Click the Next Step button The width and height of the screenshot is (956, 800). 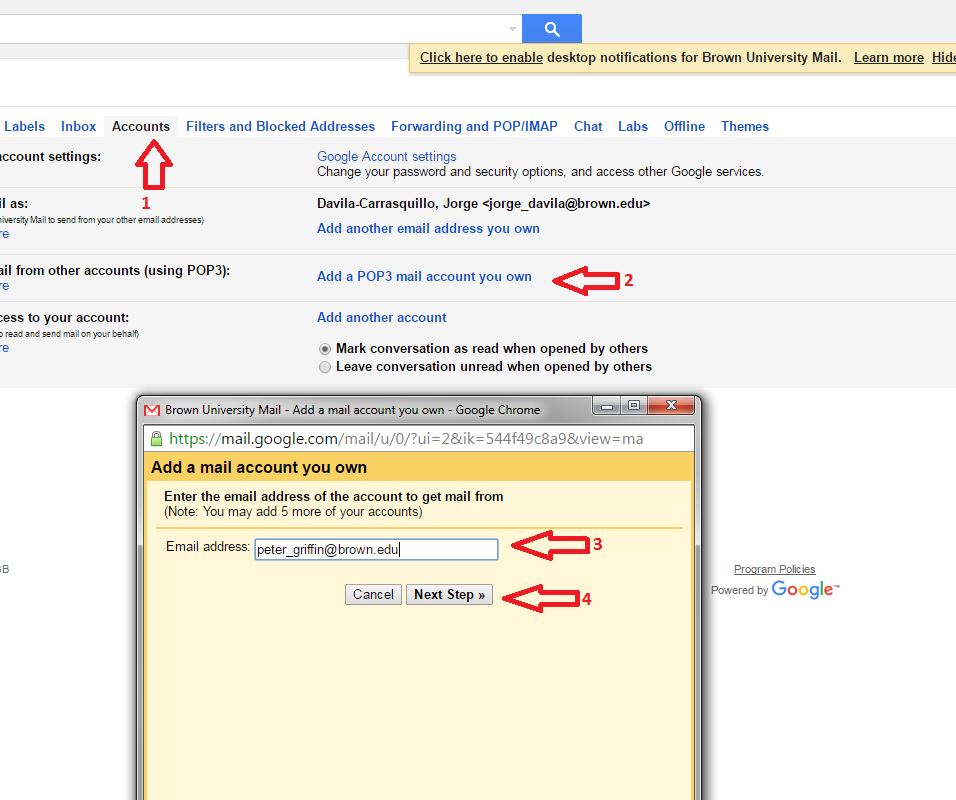(x=449, y=594)
